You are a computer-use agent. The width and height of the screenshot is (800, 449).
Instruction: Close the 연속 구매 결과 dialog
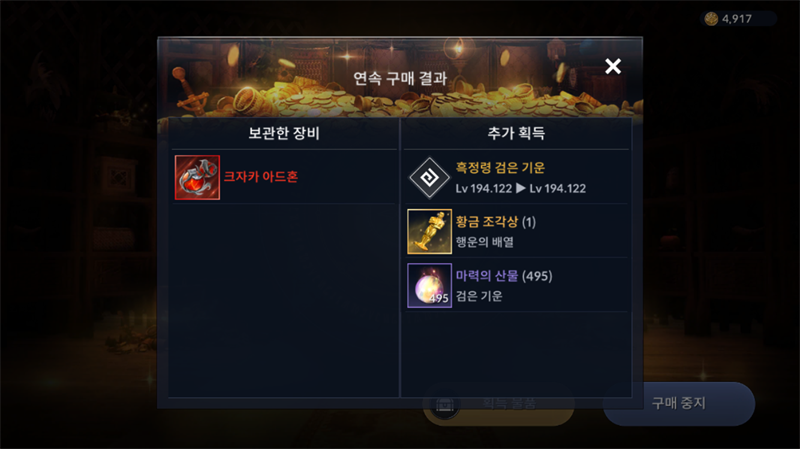[x=613, y=66]
